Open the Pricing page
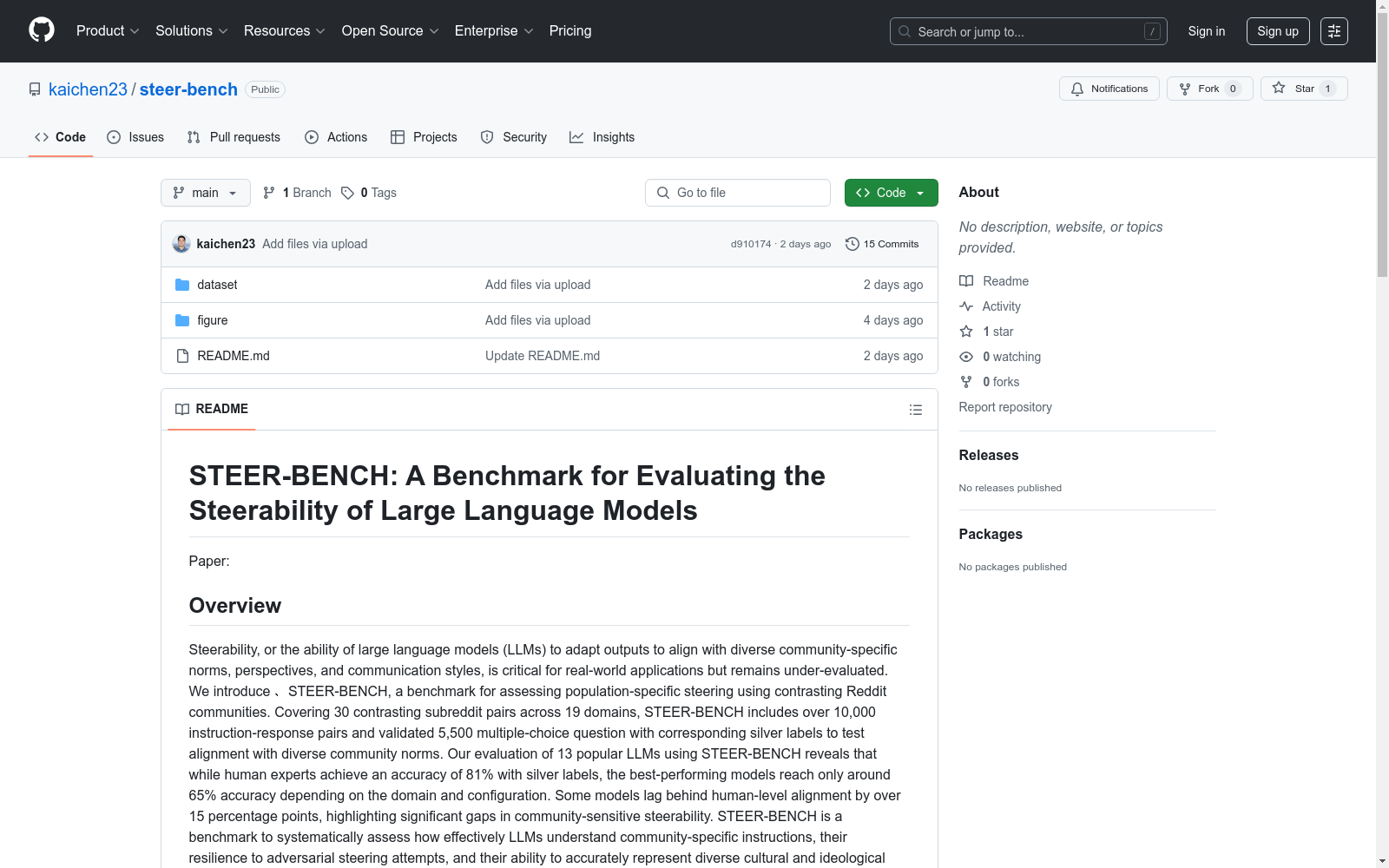This screenshot has width=1389, height=868. point(570,30)
